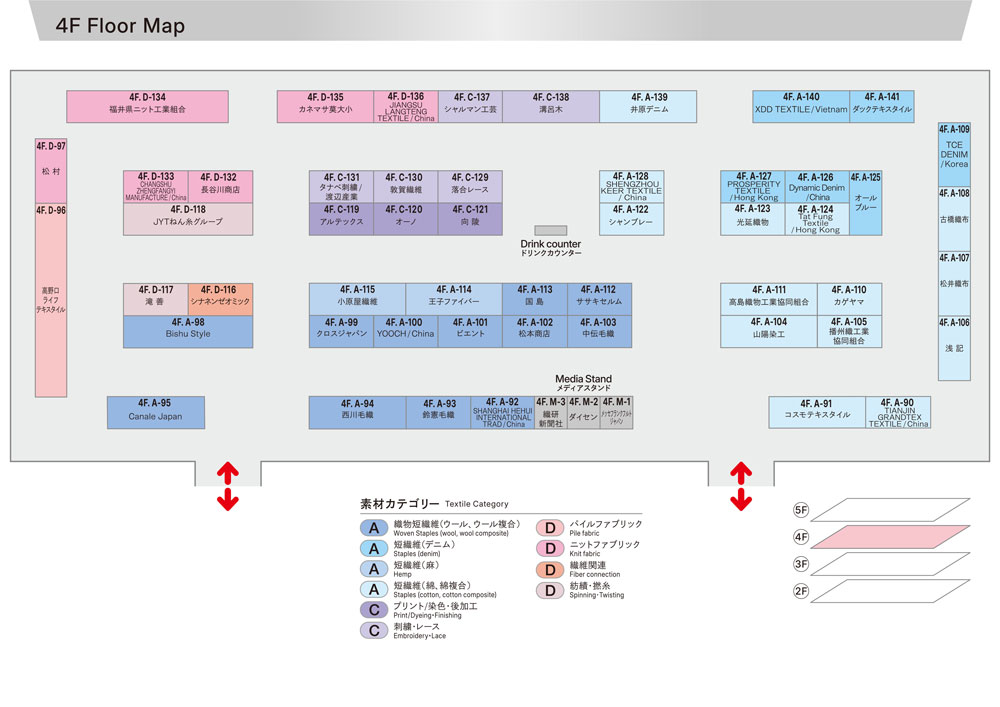Select booth 4F. D-132
The height and width of the screenshot is (707, 1000).
(220, 187)
